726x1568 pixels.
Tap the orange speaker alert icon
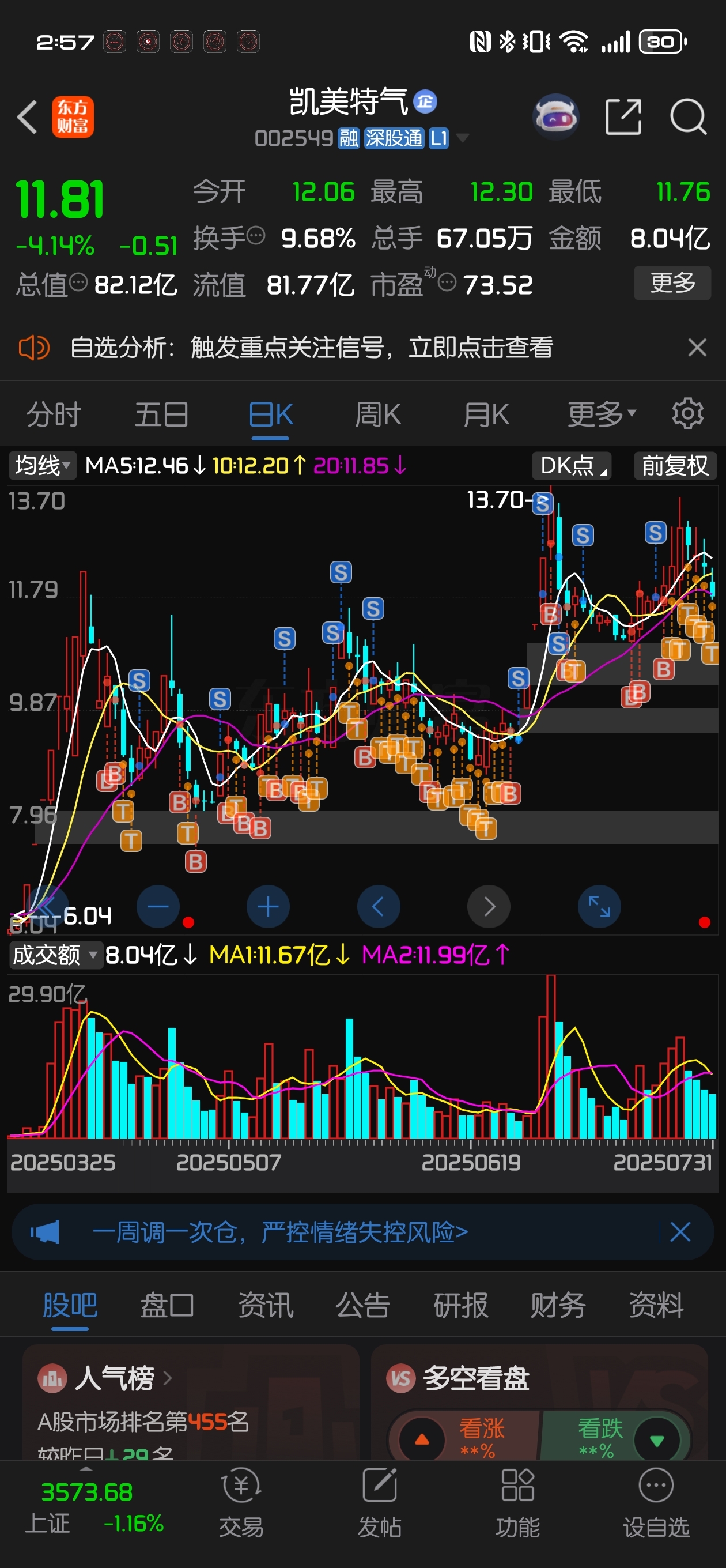(33, 348)
